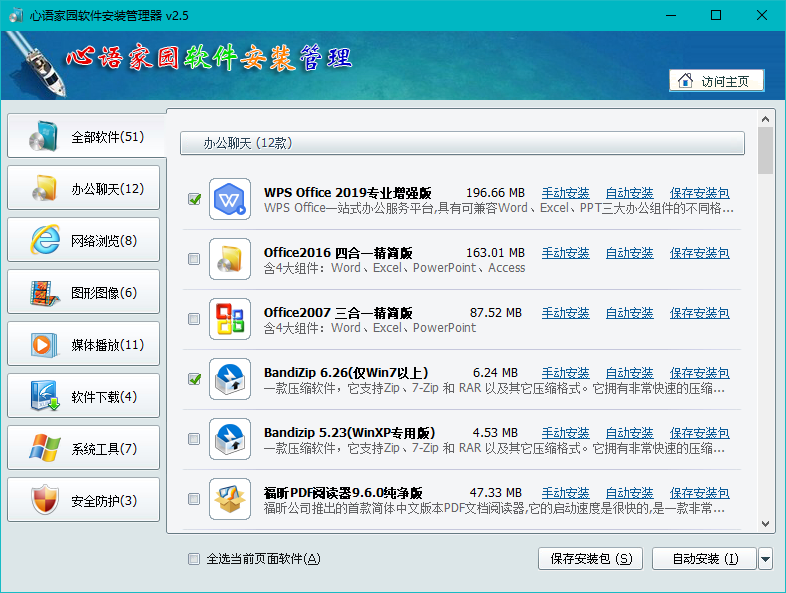The image size is (786, 593).
Task: Click 保存安装包 link for Office2016
Action: (x=699, y=253)
